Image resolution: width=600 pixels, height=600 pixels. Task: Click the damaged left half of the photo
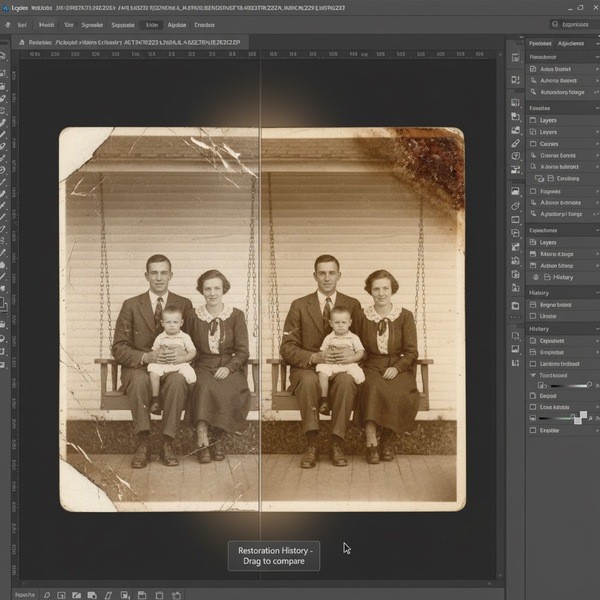159,319
